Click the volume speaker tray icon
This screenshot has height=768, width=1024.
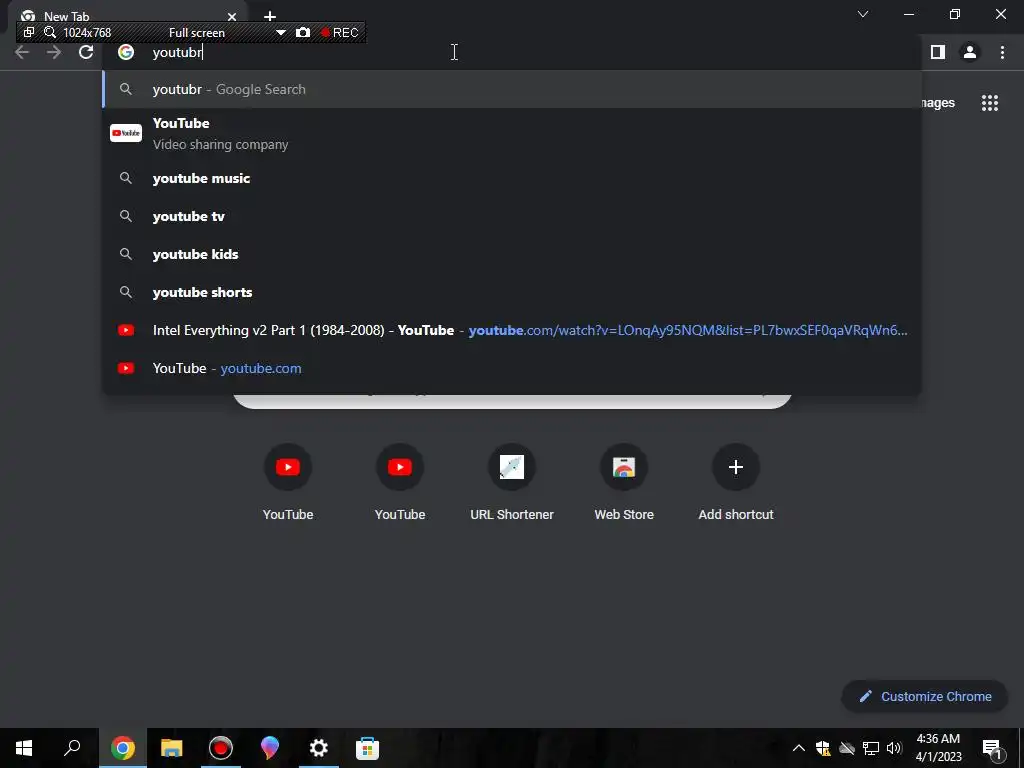(894, 748)
